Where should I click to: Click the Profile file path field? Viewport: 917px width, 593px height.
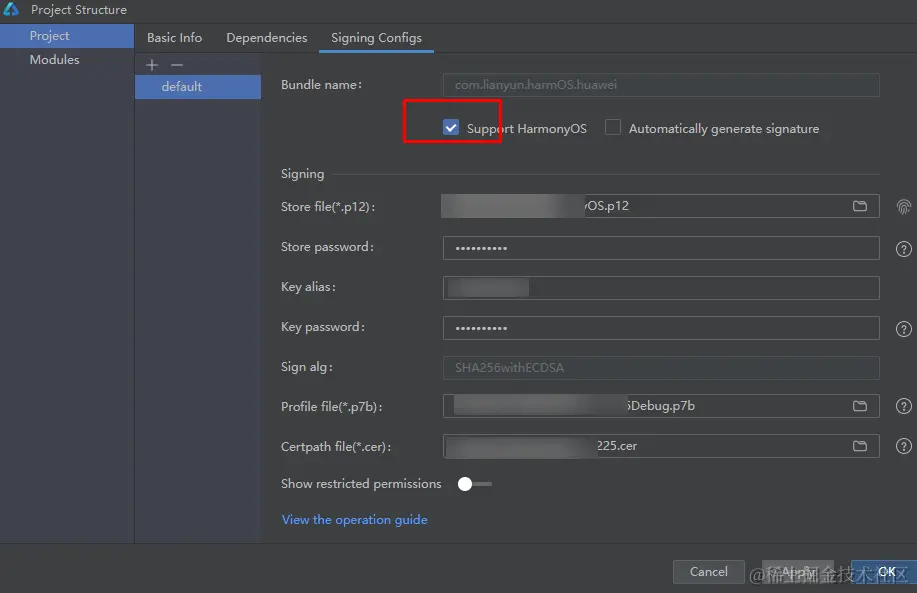coord(661,406)
